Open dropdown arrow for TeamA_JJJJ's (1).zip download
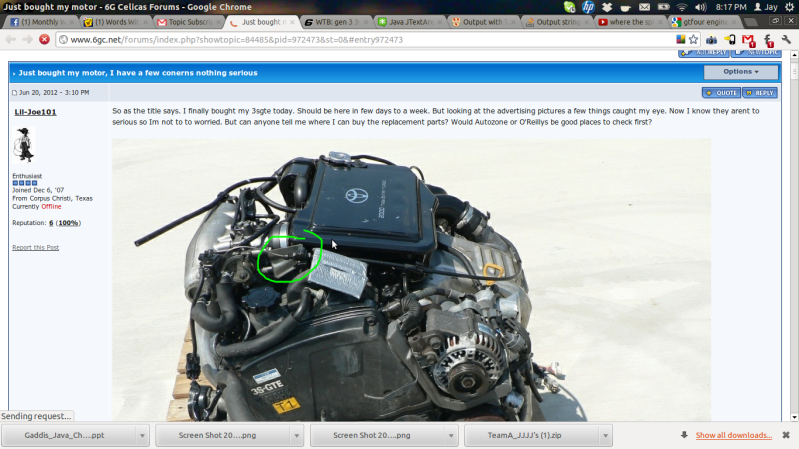Image resolution: width=799 pixels, height=449 pixels. point(605,436)
